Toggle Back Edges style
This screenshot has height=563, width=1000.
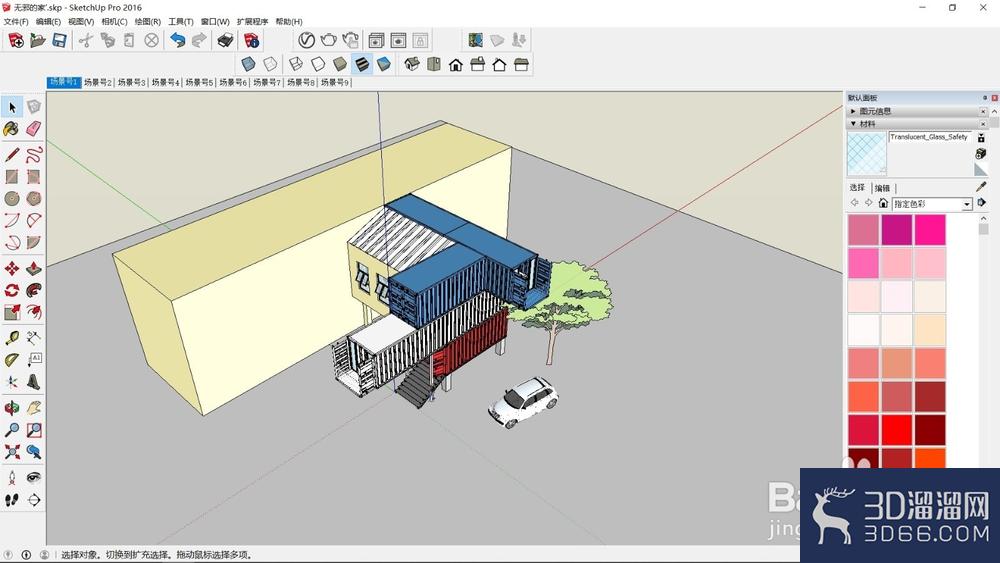click(x=270, y=64)
